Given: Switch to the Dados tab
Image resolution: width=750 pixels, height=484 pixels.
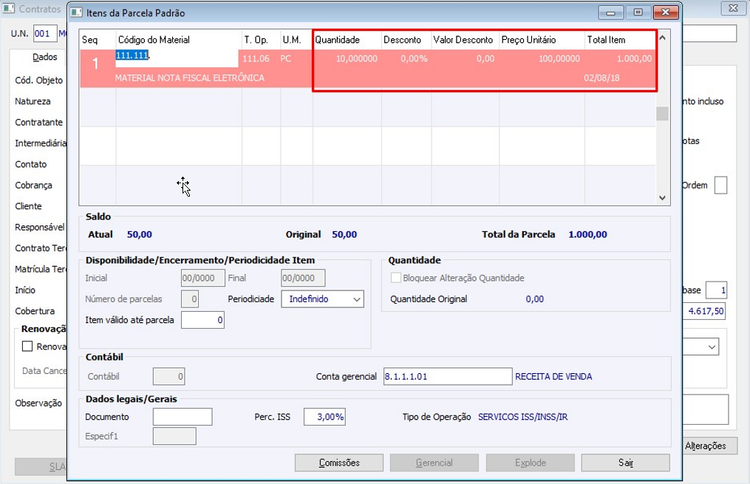Looking at the screenshot, I should (x=45, y=57).
